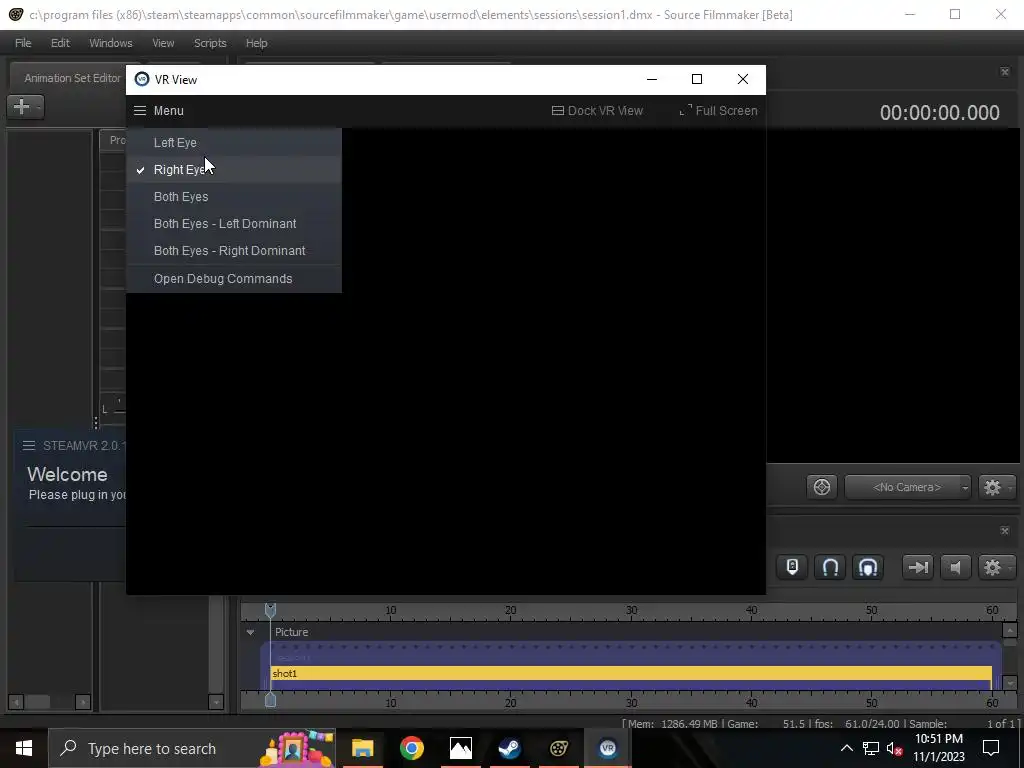Select Both Eyes - Right Dominant
The width and height of the screenshot is (1024, 768).
[x=234, y=251]
